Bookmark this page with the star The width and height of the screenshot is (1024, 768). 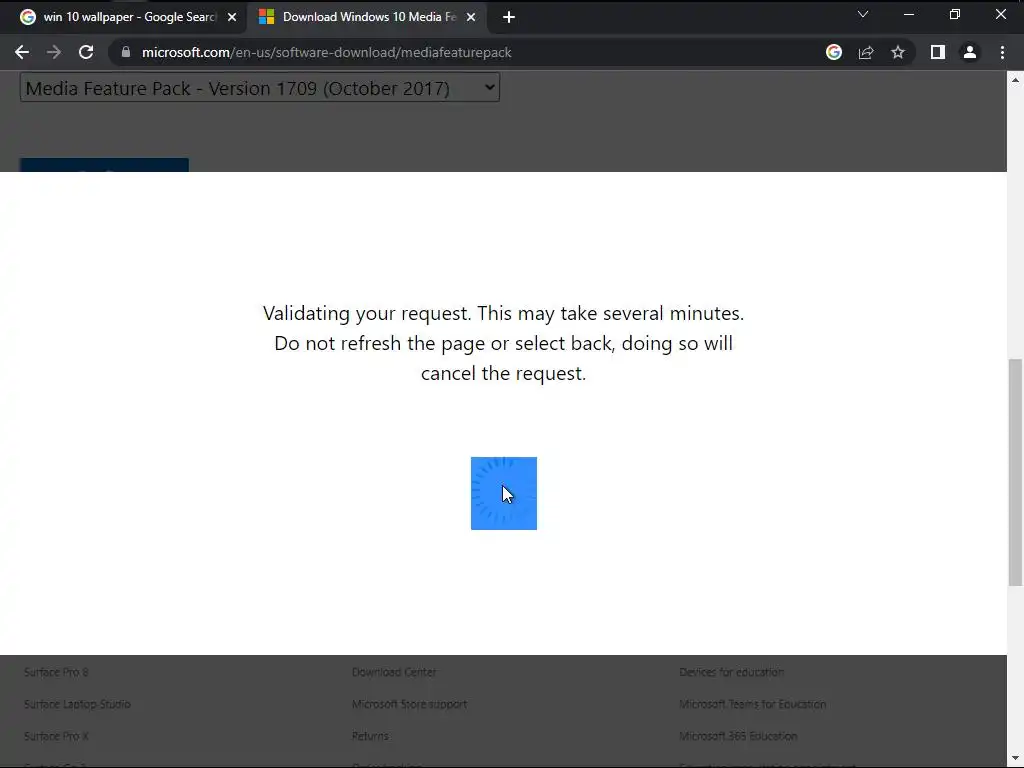898,52
